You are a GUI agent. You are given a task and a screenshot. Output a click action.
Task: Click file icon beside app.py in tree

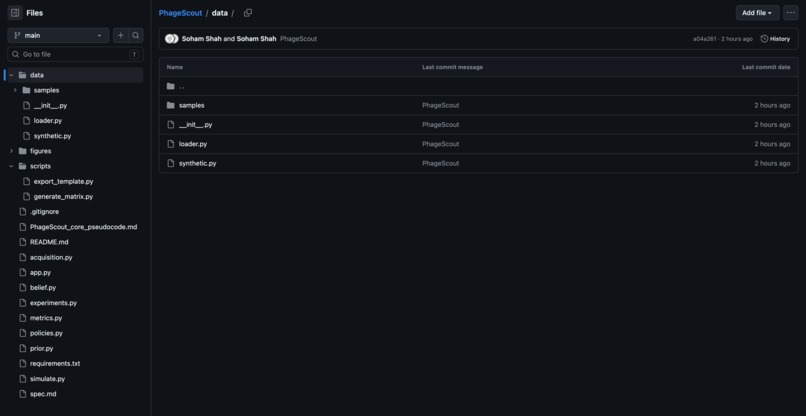click(x=22, y=273)
